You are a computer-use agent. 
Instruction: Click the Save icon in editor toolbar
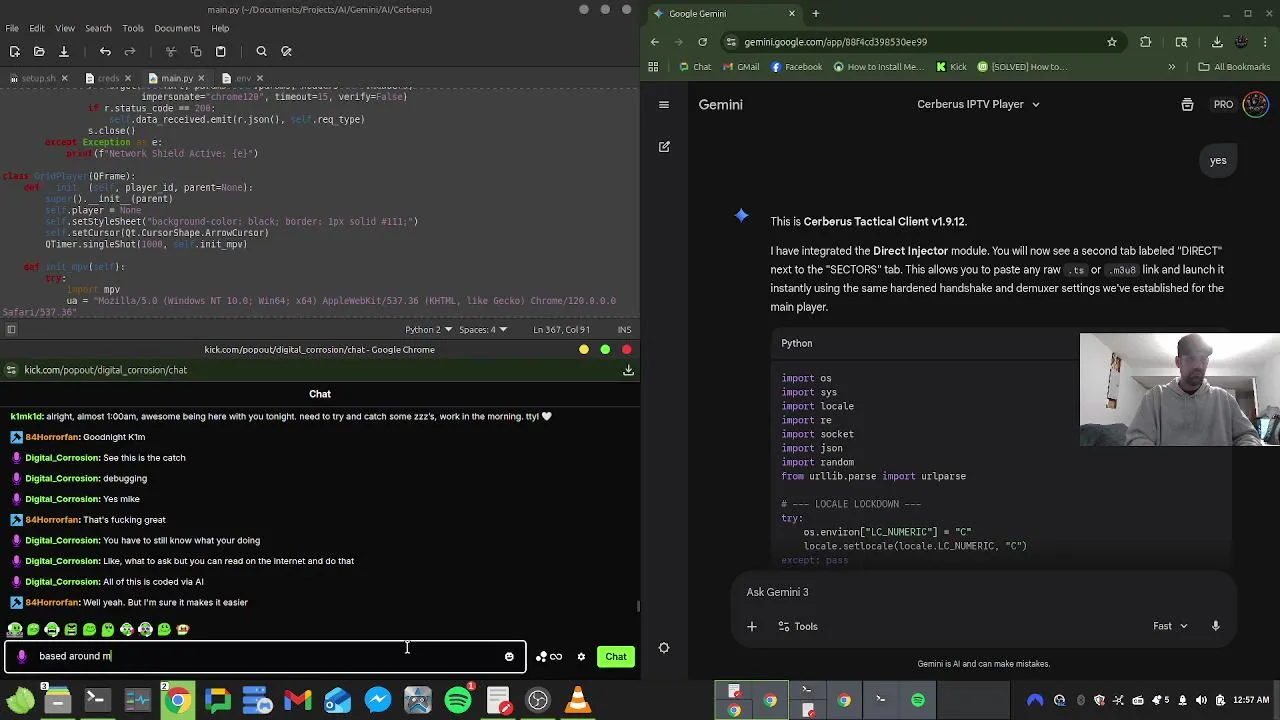click(64, 51)
